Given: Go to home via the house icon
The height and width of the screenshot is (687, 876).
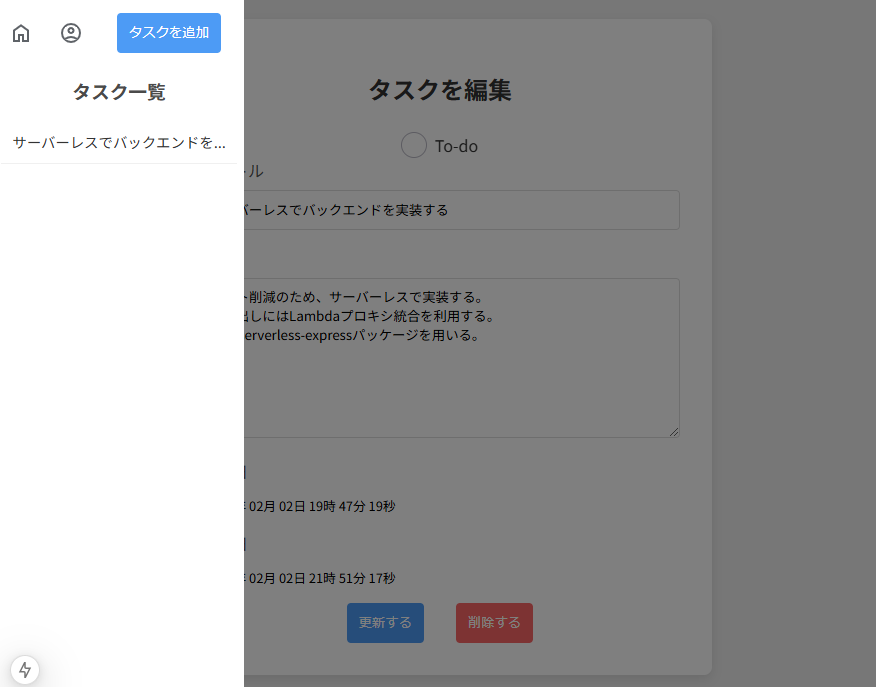Looking at the screenshot, I should pyautogui.click(x=21, y=33).
